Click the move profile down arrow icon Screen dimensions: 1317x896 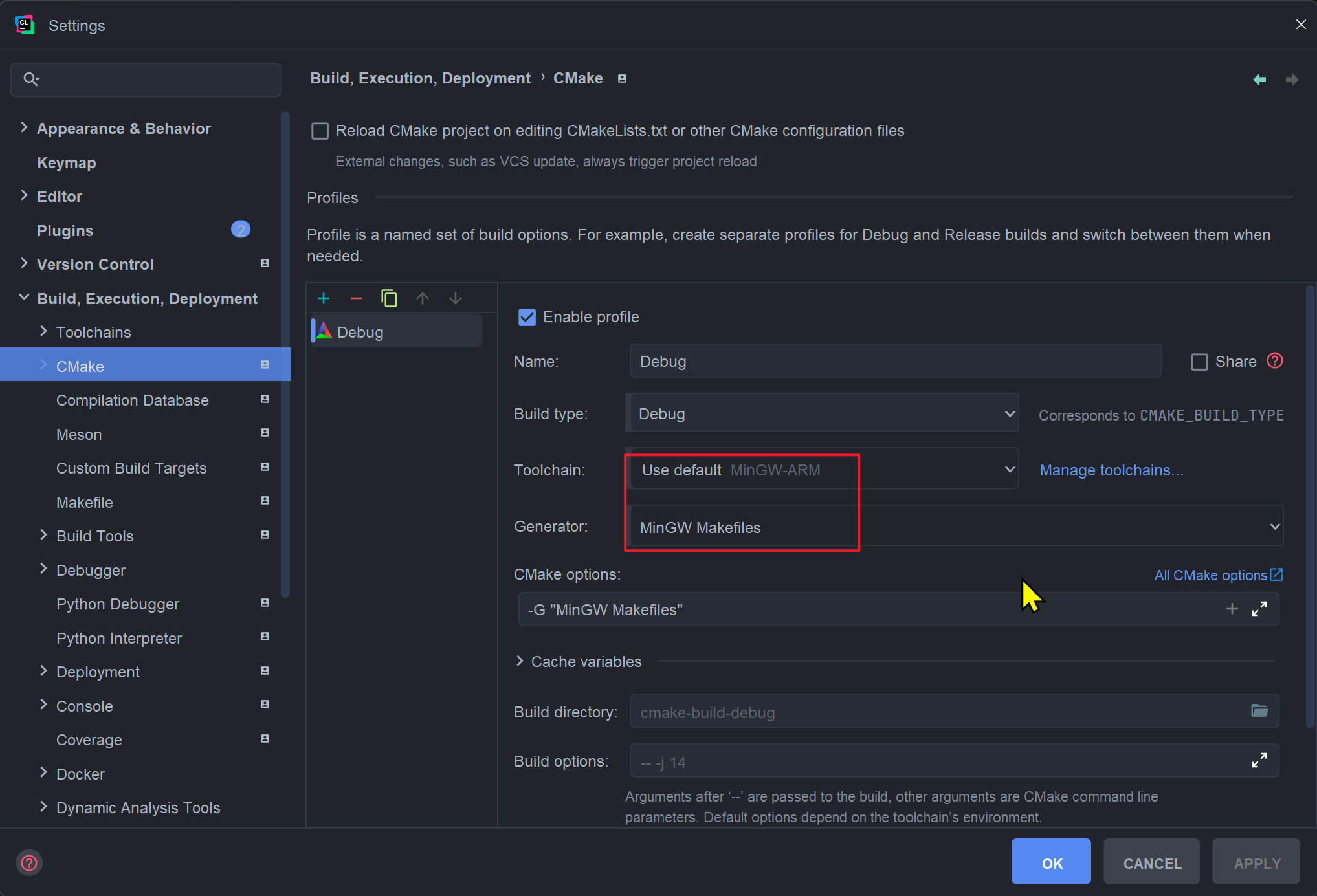[455, 298]
